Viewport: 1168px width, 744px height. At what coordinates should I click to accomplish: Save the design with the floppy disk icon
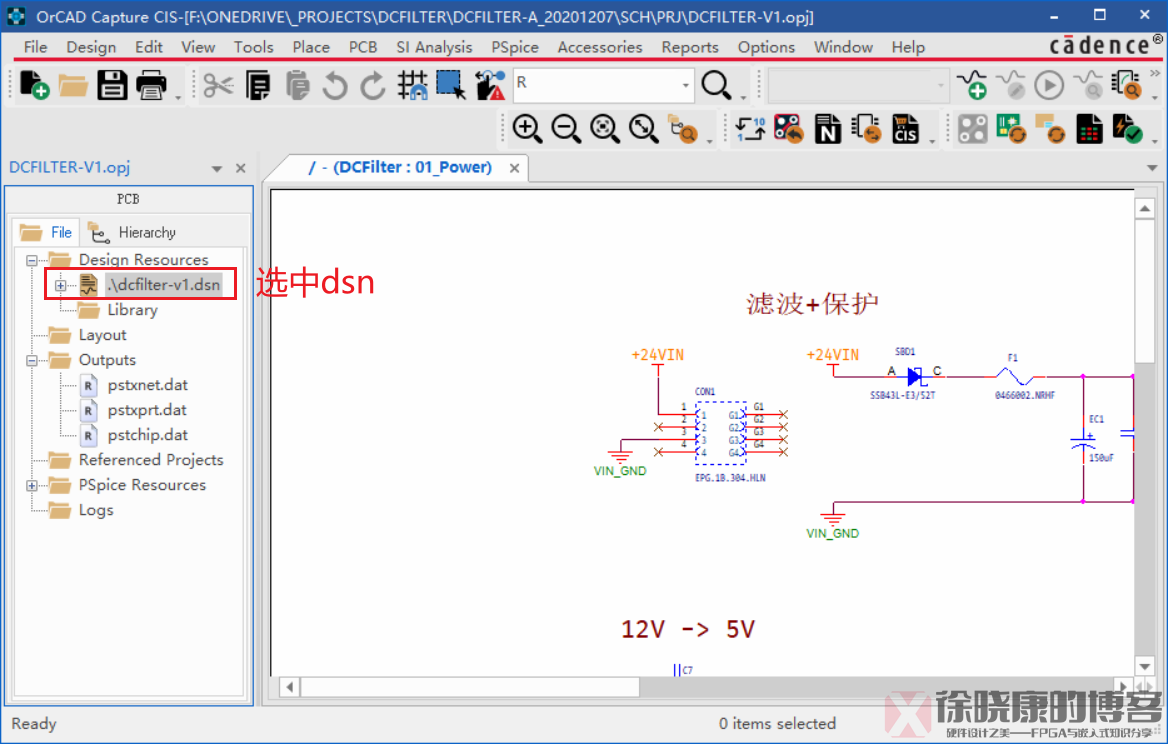[111, 86]
